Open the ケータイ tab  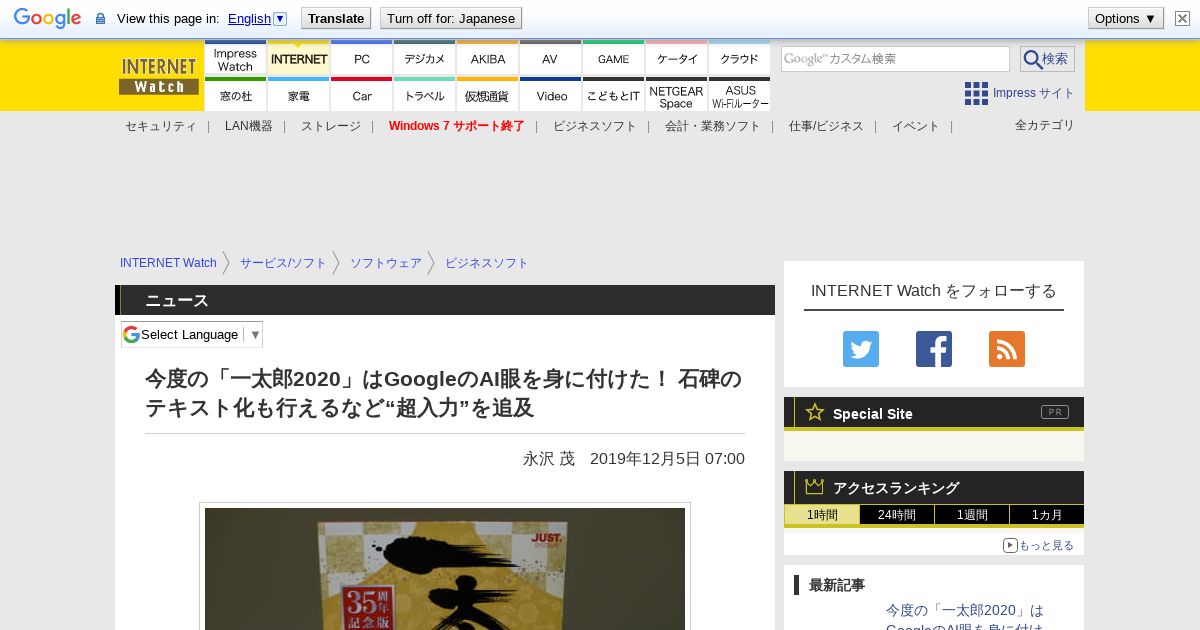point(677,58)
